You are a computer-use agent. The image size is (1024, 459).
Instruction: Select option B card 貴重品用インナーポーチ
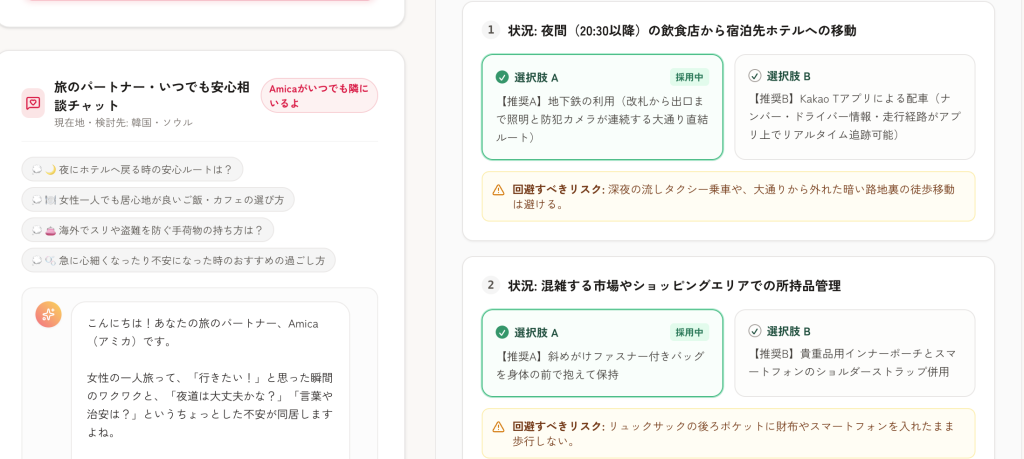854,353
